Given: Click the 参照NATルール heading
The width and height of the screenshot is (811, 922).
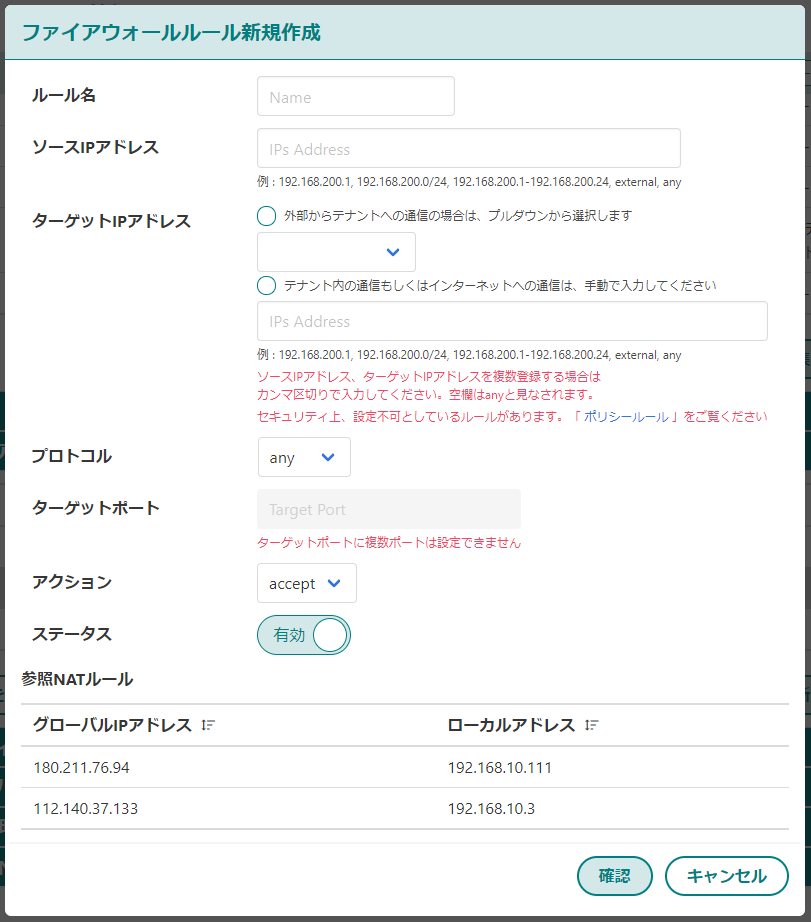Looking at the screenshot, I should (x=77, y=679).
